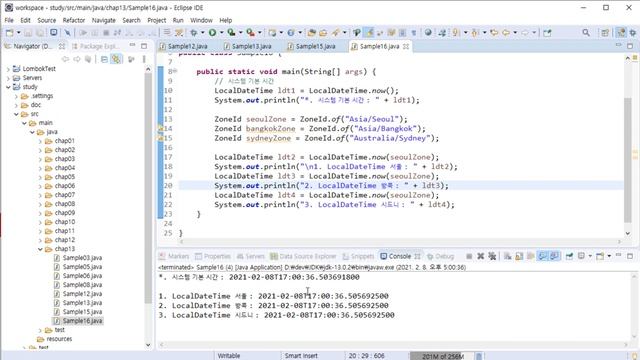
Task: Click the Open Perspective icon
Action: pyautogui.click(x=605, y=33)
